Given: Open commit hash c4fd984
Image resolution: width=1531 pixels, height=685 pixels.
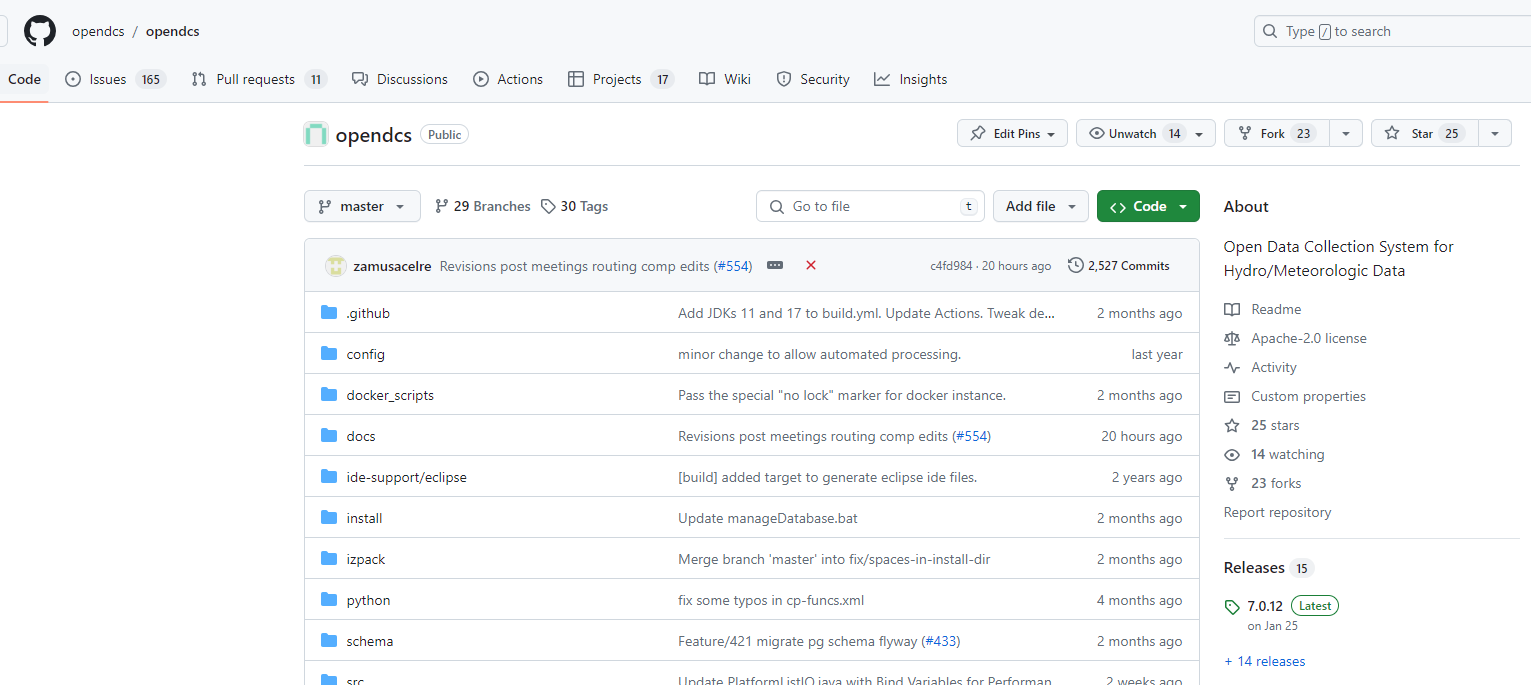Looking at the screenshot, I should [x=950, y=266].
